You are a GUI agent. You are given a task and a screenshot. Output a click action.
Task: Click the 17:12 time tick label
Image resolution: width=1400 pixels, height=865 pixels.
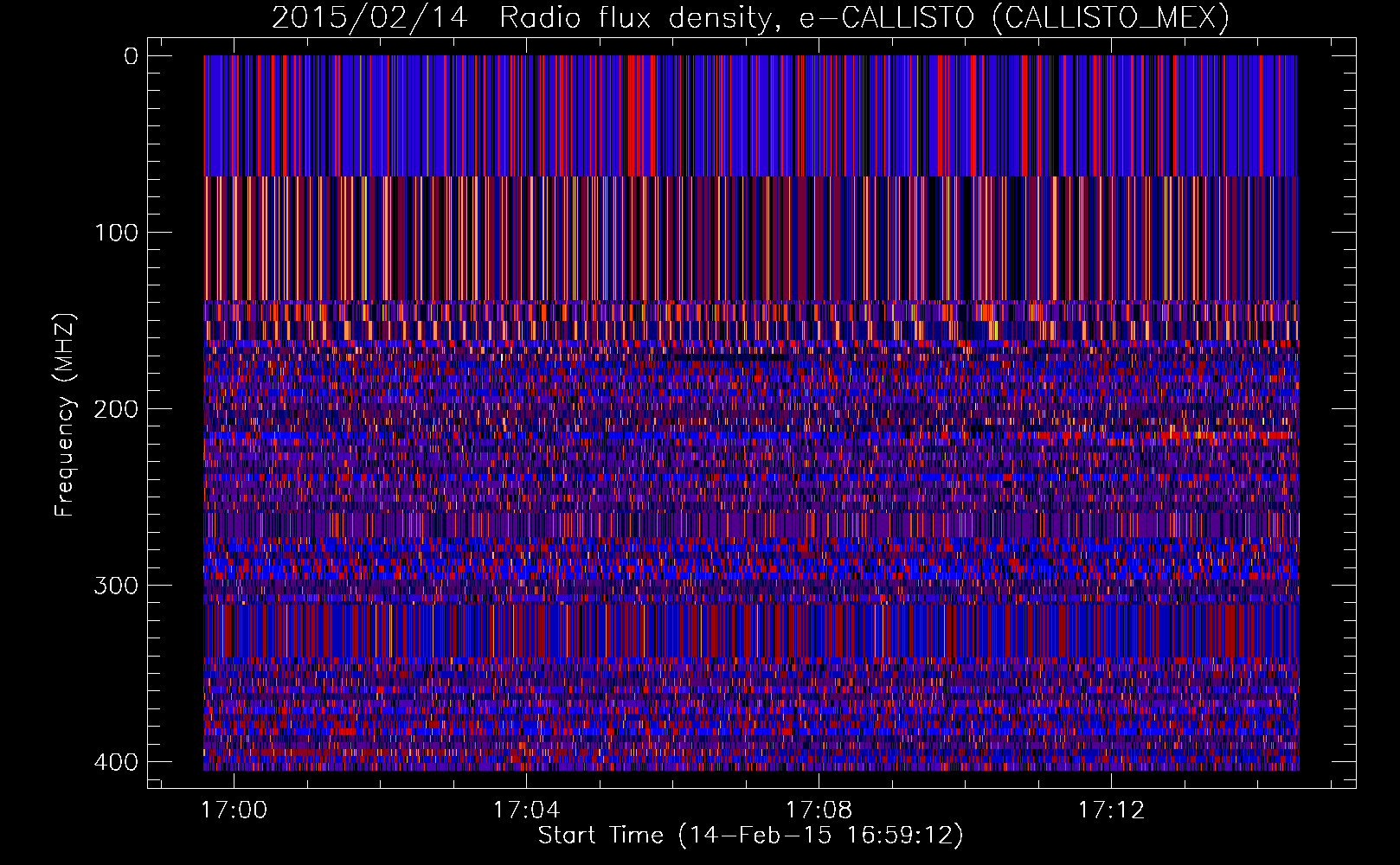click(1111, 811)
